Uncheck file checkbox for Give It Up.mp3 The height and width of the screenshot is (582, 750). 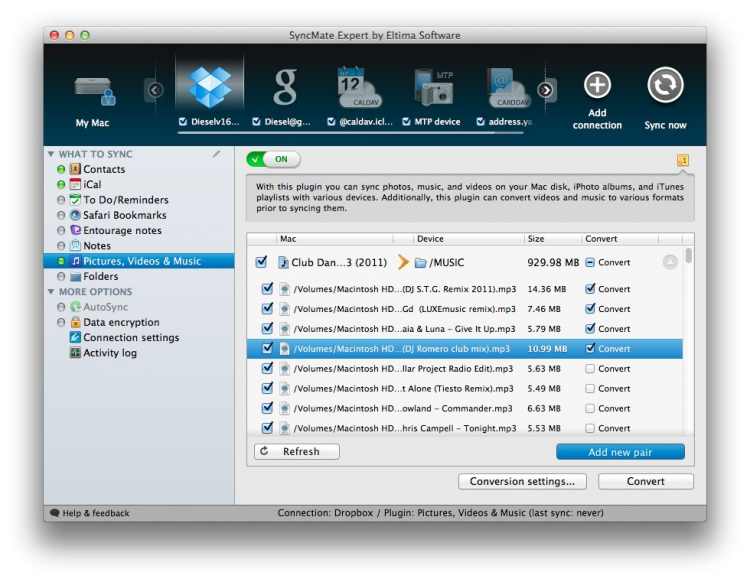tap(267, 329)
